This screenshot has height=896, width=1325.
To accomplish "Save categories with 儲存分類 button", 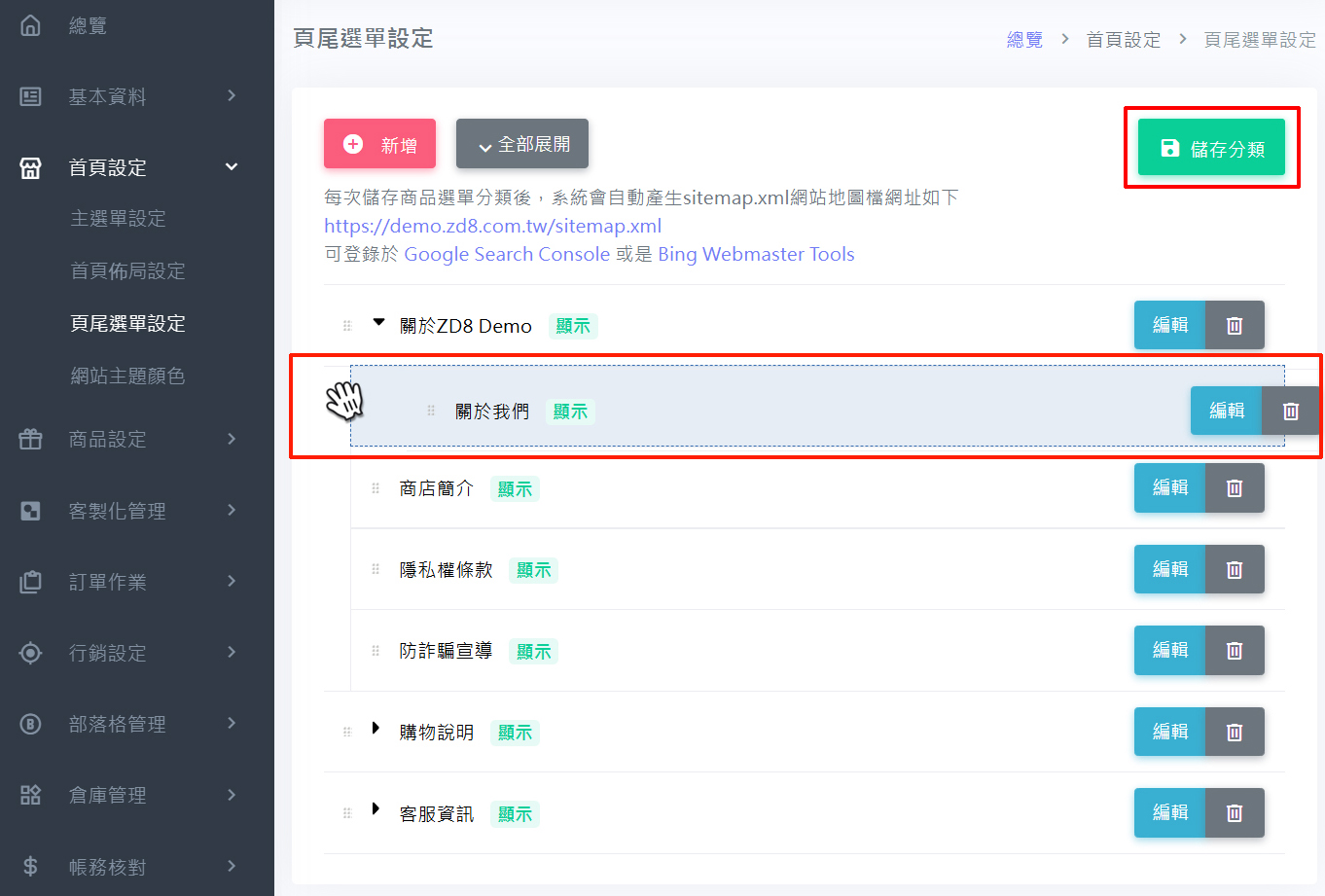I will (1211, 148).
